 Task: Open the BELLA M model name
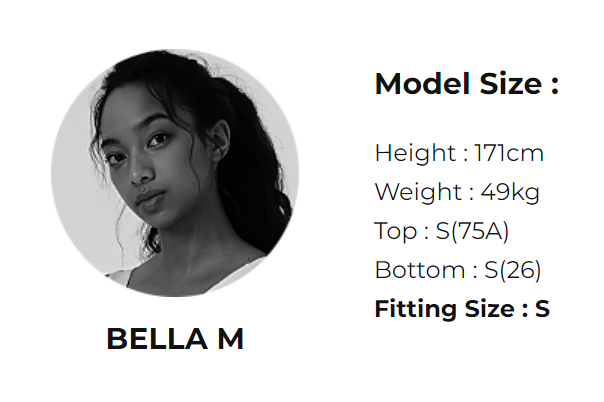click(175, 339)
